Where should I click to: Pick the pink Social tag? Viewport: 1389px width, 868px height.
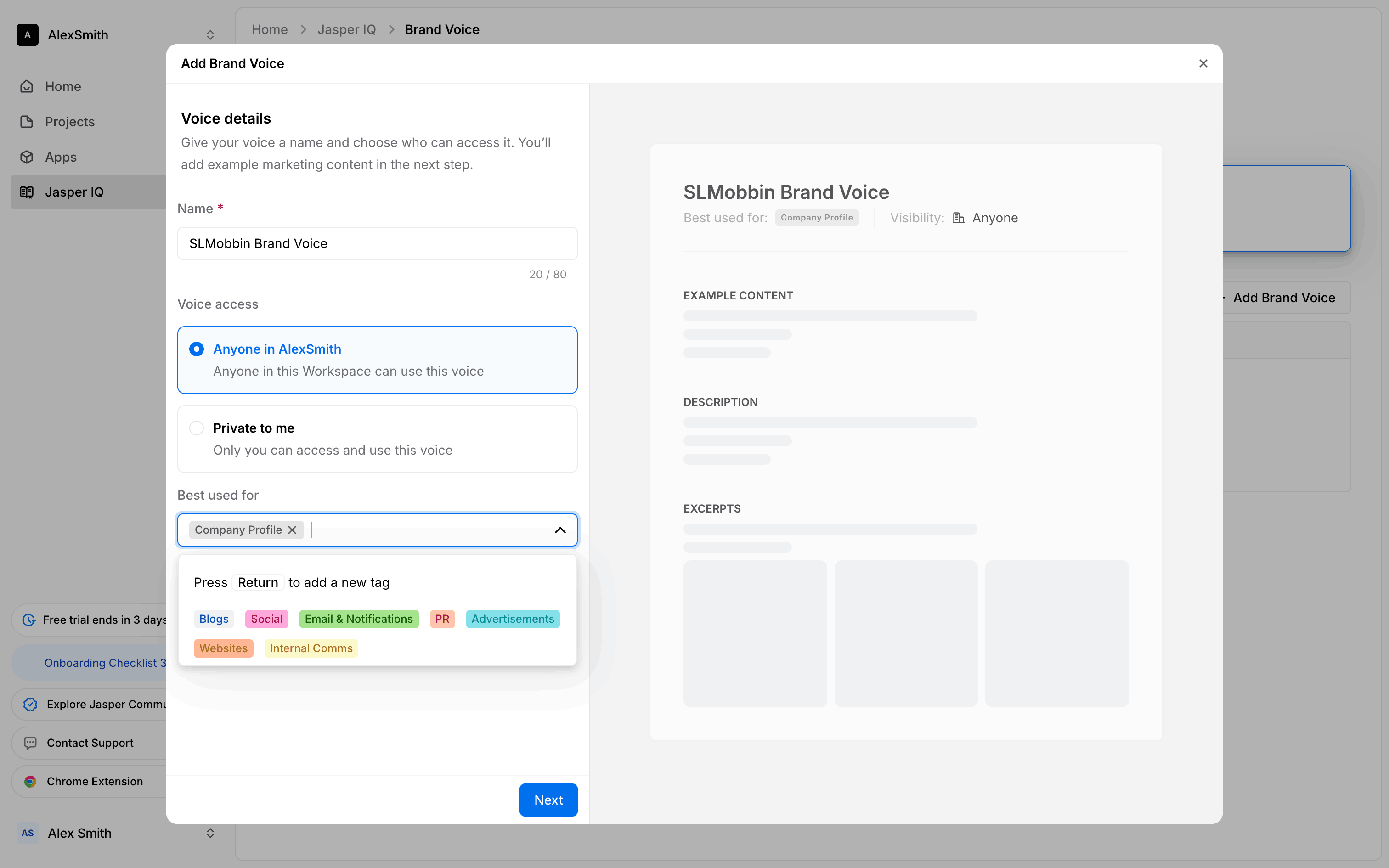(x=266, y=619)
